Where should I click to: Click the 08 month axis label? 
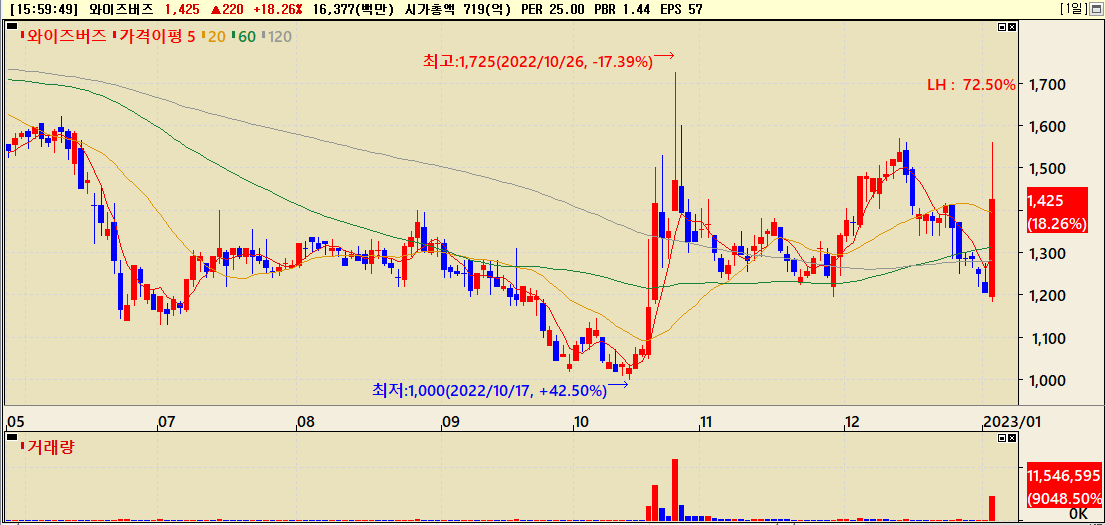coord(304,422)
